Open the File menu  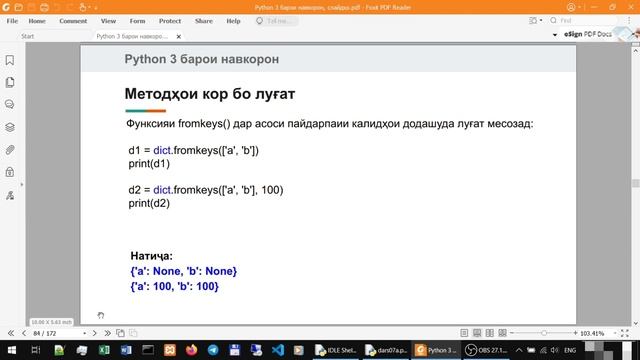[12, 21]
